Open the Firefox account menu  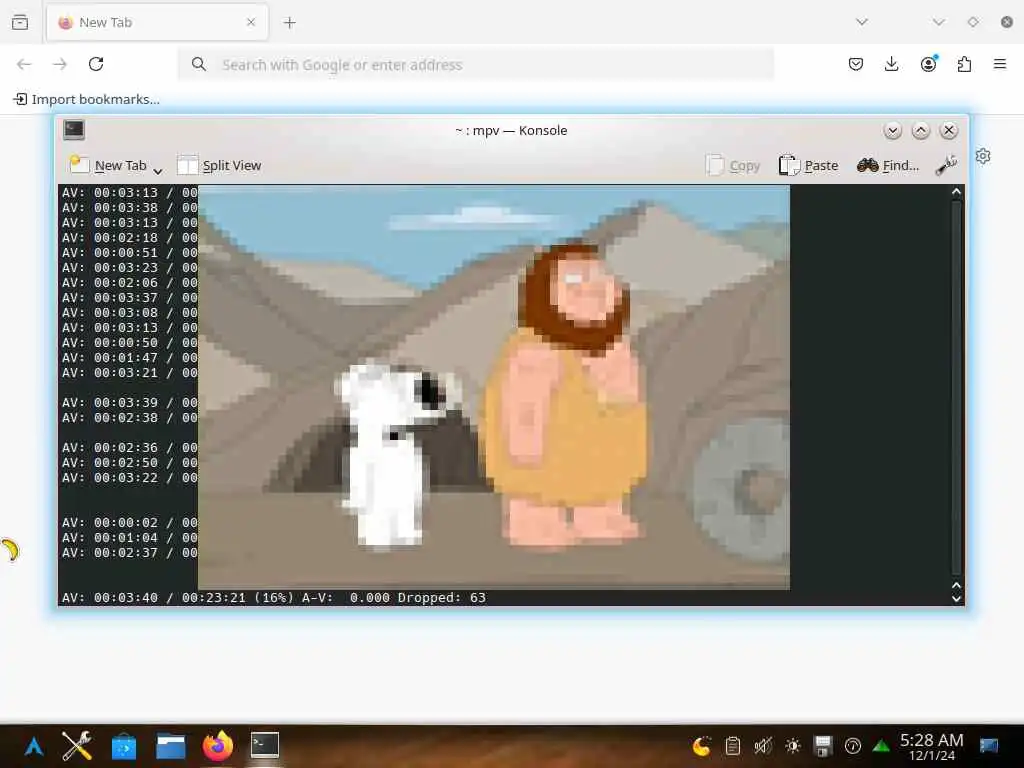[x=928, y=64]
